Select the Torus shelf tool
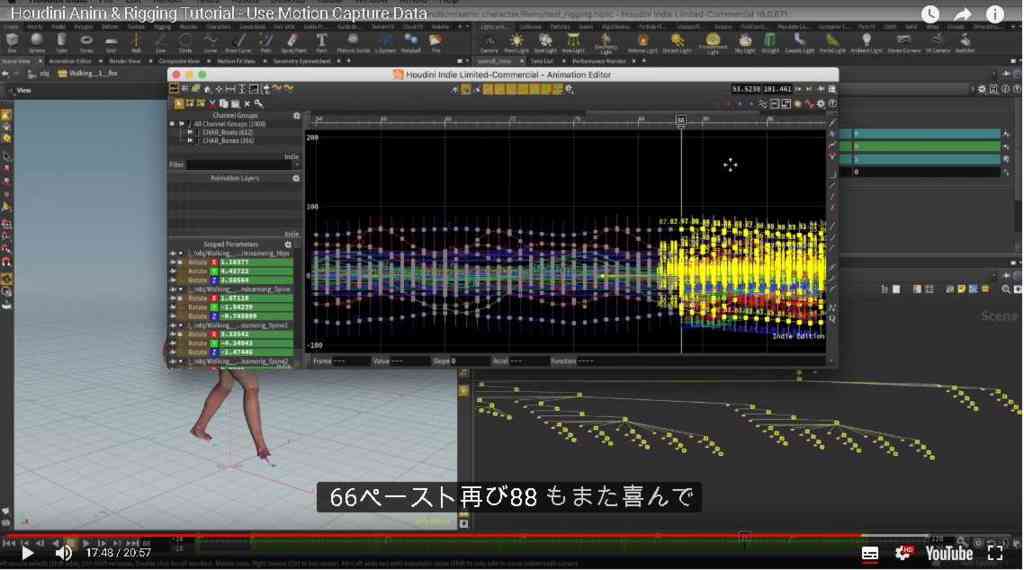This screenshot has width=1024, height=570. pos(86,42)
